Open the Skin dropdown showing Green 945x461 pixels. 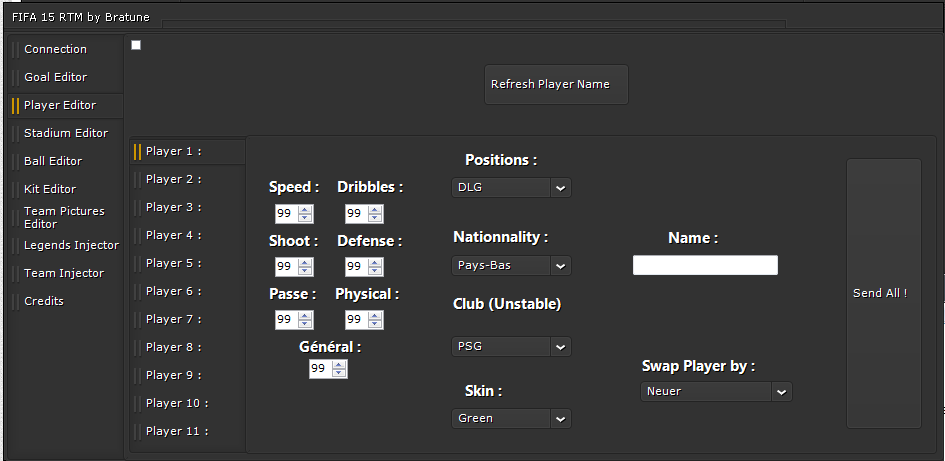[x=511, y=418]
